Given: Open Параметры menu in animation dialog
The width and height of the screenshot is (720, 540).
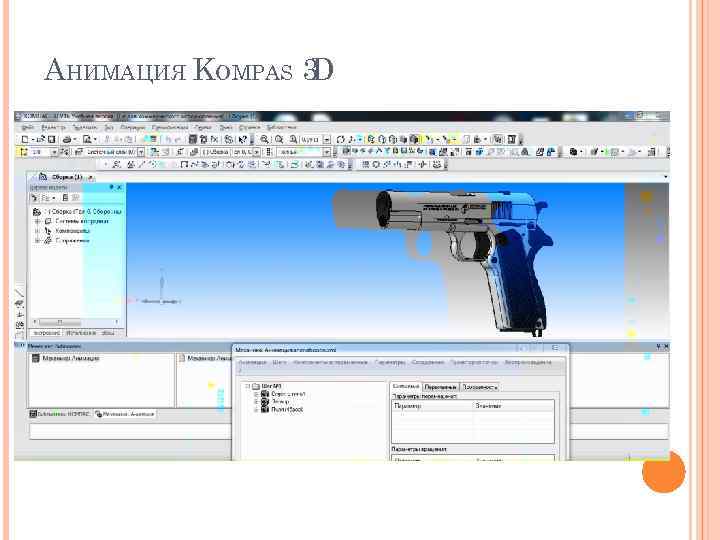Looking at the screenshot, I should 389,362.
